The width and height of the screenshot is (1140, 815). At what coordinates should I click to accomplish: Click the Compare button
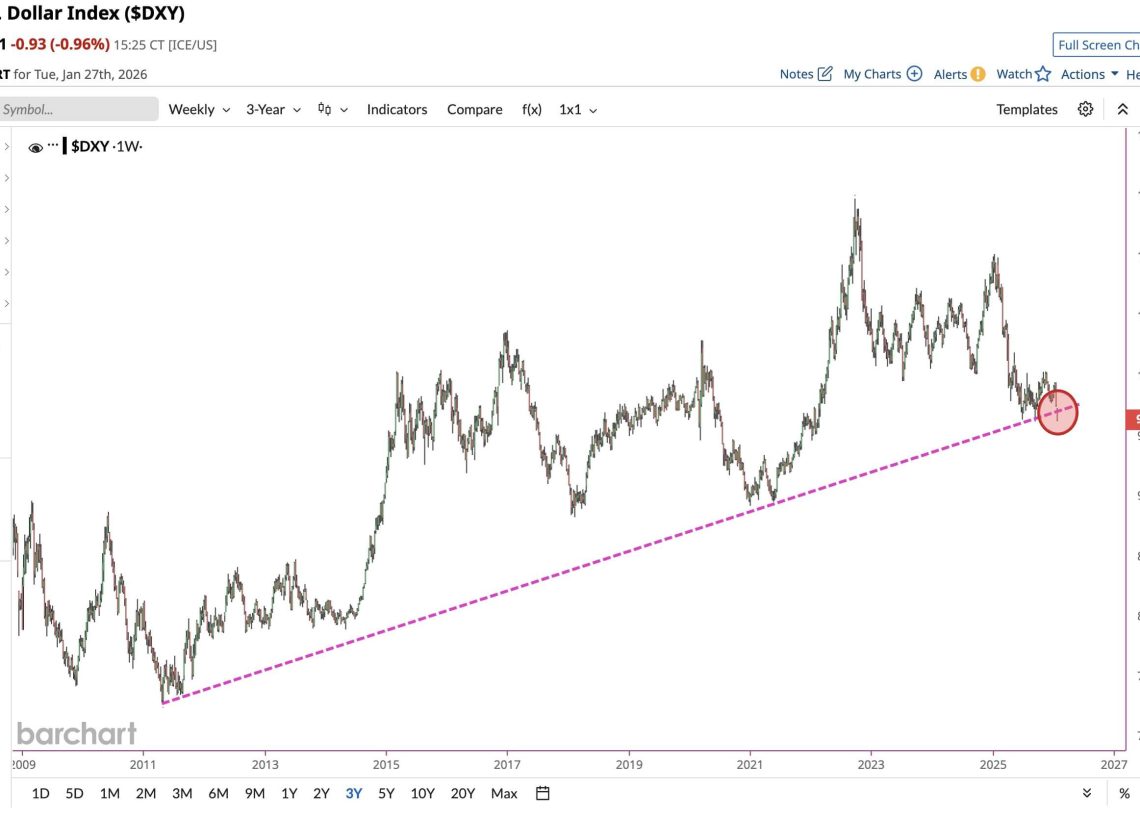click(x=474, y=109)
